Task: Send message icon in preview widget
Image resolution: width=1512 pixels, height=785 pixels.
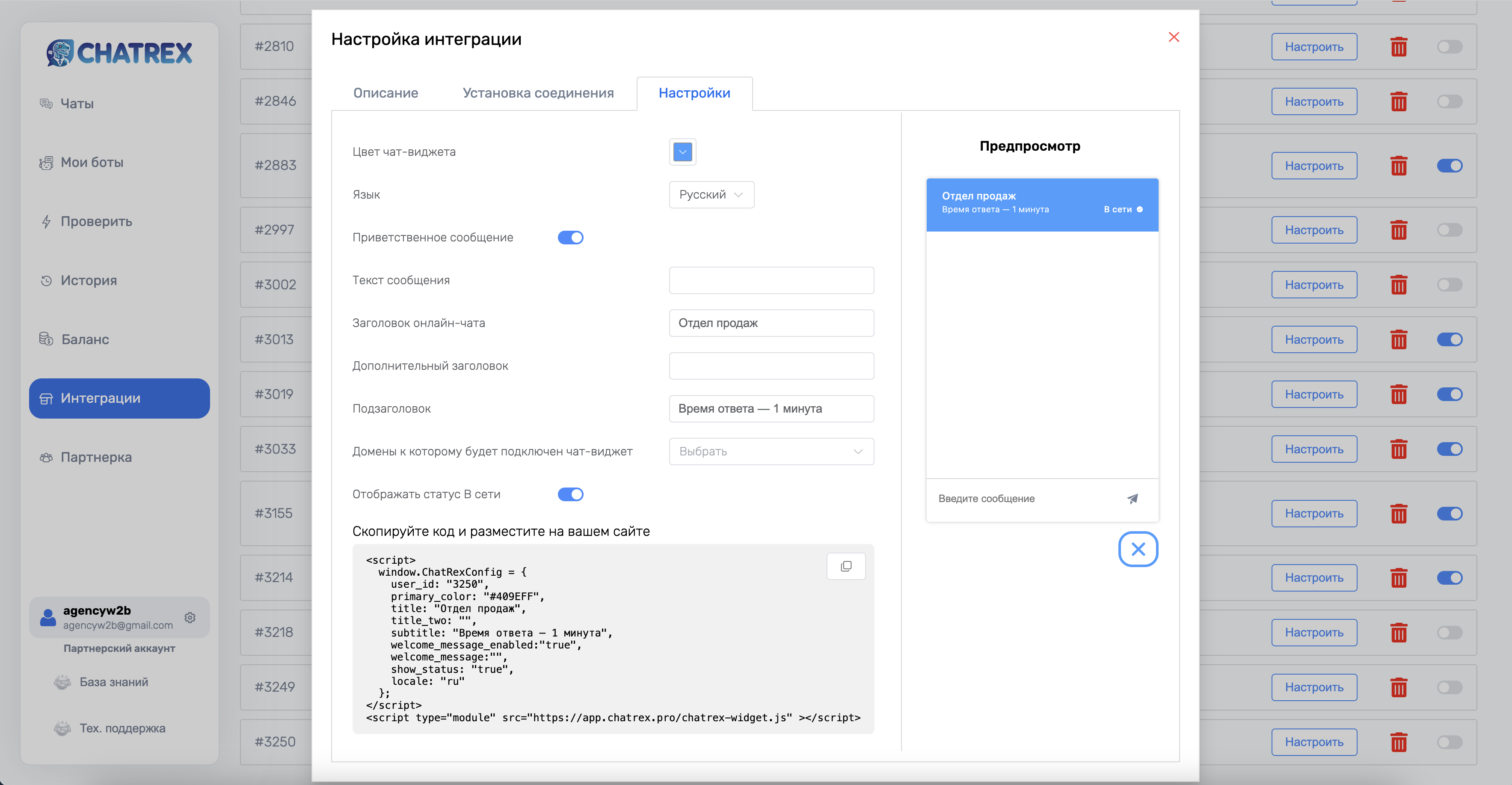Action: (x=1132, y=499)
